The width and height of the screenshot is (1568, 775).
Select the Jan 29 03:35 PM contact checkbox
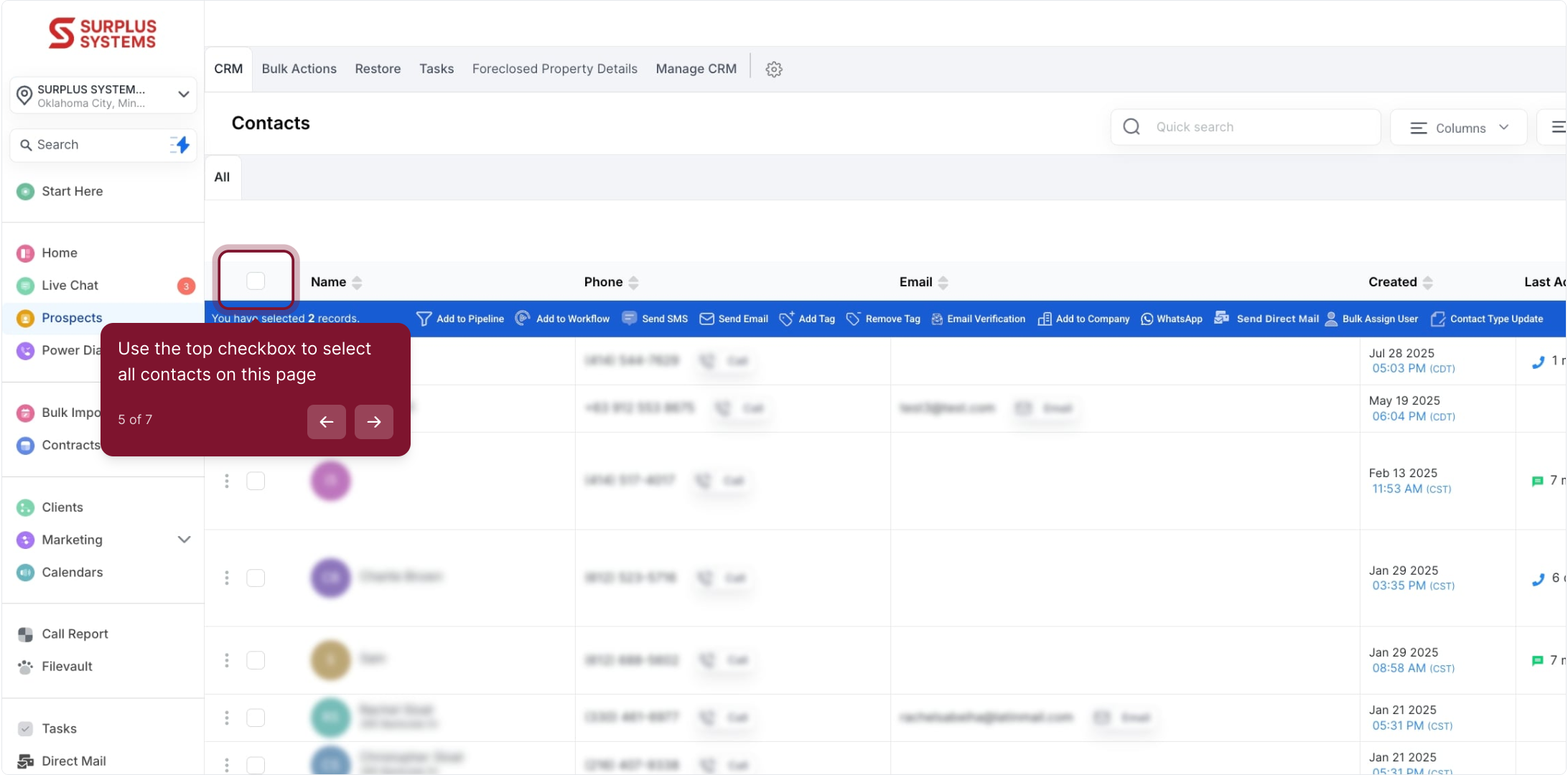pos(256,578)
